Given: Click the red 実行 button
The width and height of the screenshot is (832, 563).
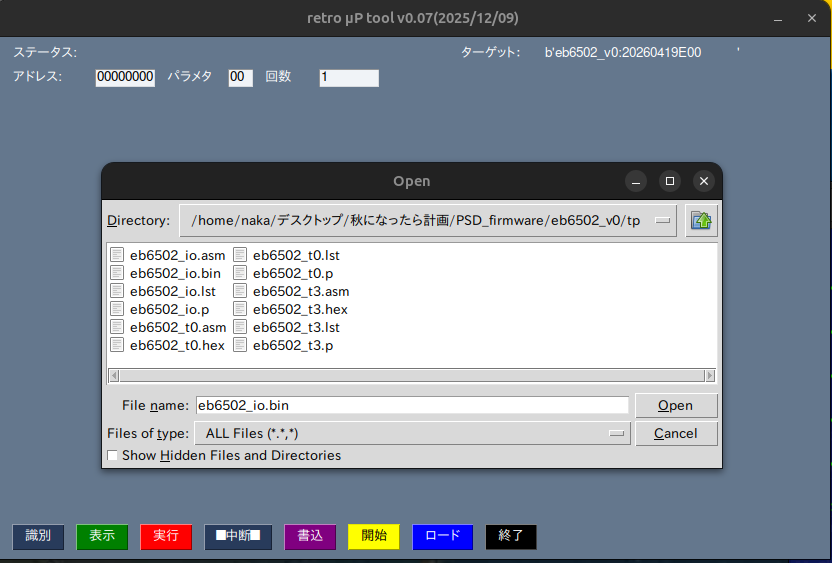Looking at the screenshot, I should point(166,537).
